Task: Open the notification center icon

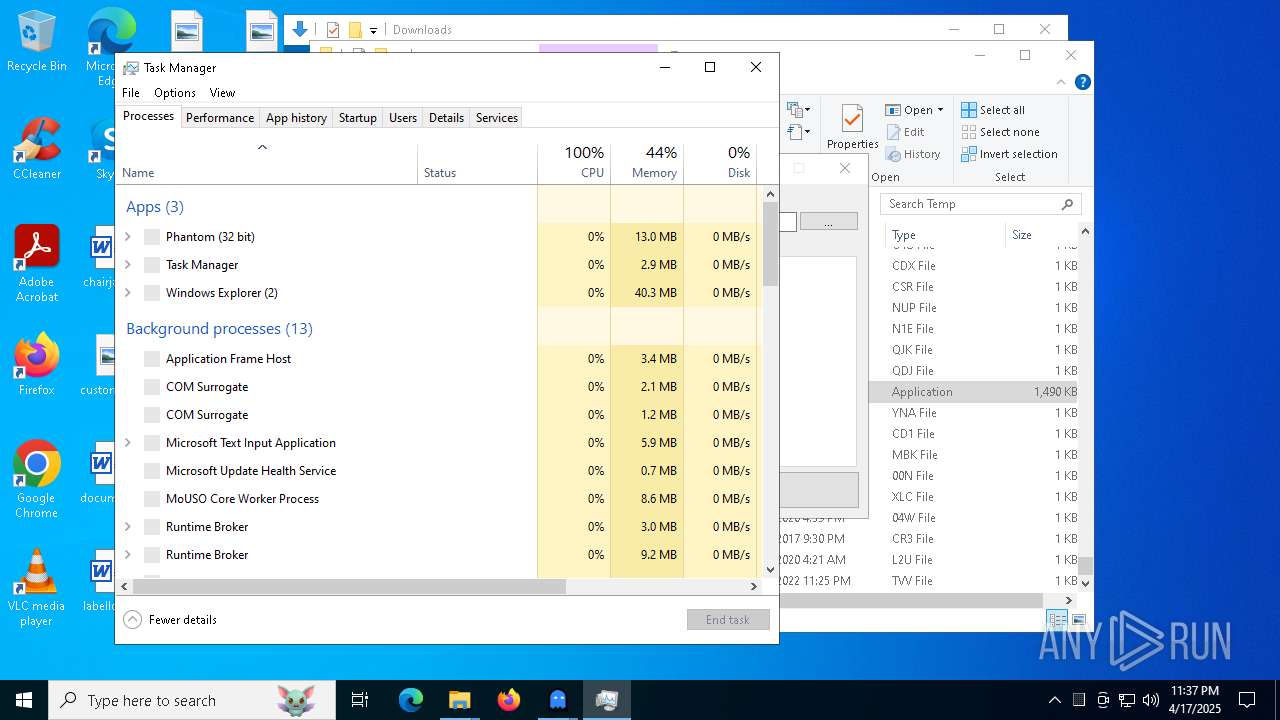Action: click(x=1247, y=700)
